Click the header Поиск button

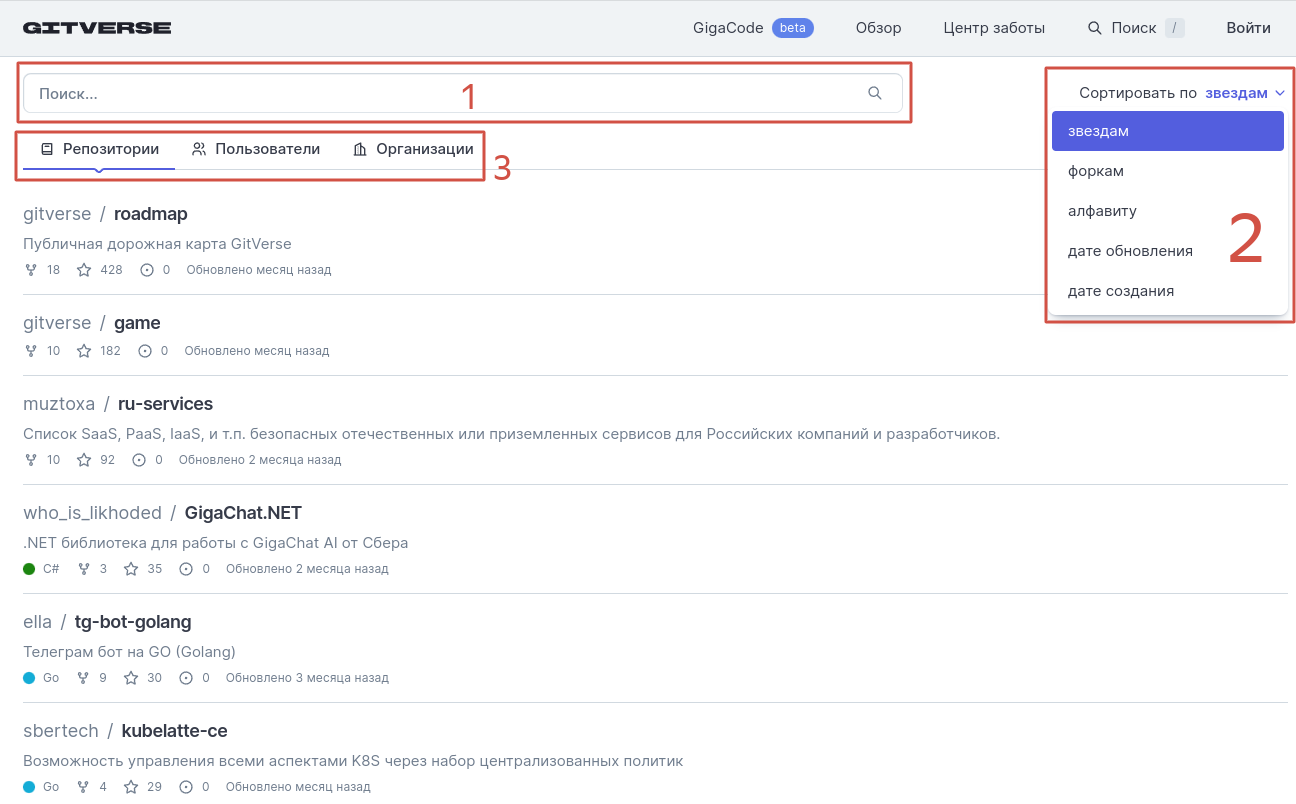[1136, 28]
